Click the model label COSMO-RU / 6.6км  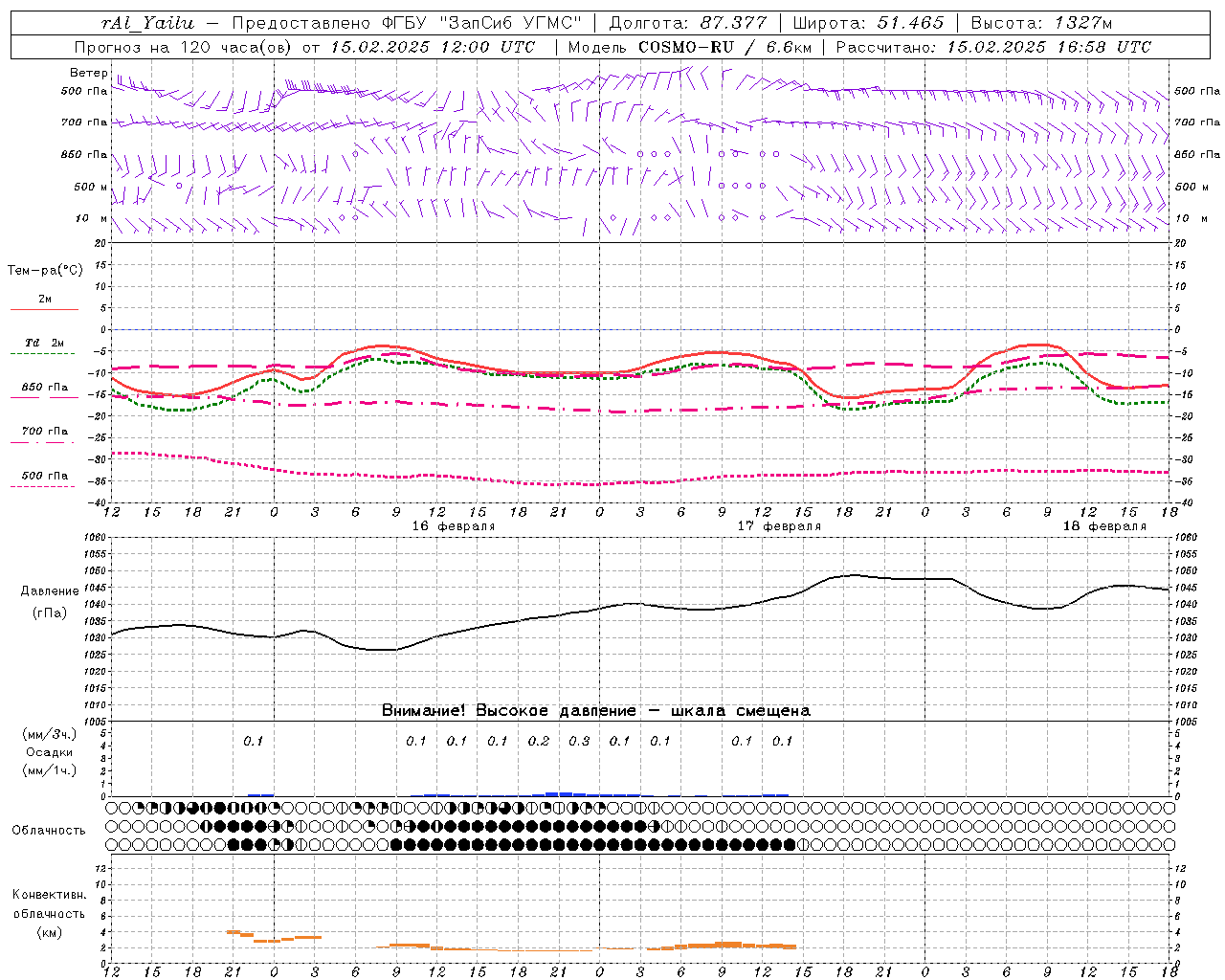(725, 47)
